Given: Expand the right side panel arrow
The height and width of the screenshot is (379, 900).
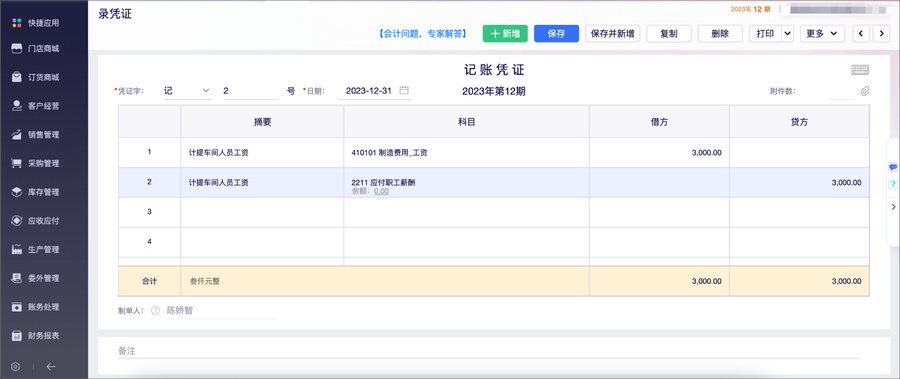Looking at the screenshot, I should click(893, 207).
